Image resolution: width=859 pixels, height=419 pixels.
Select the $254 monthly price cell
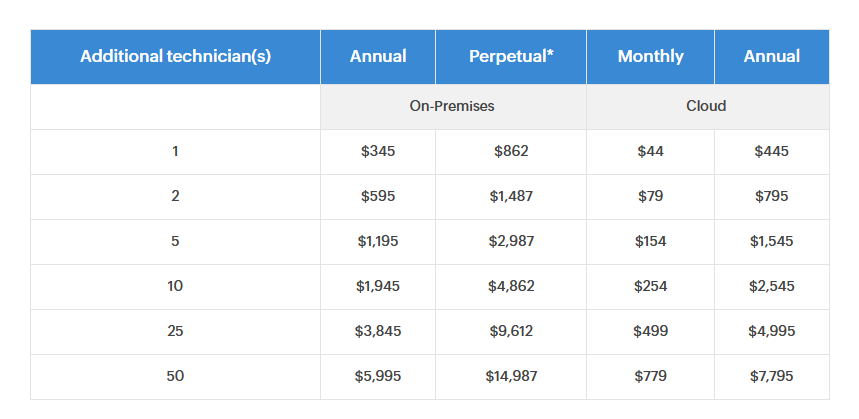click(650, 287)
